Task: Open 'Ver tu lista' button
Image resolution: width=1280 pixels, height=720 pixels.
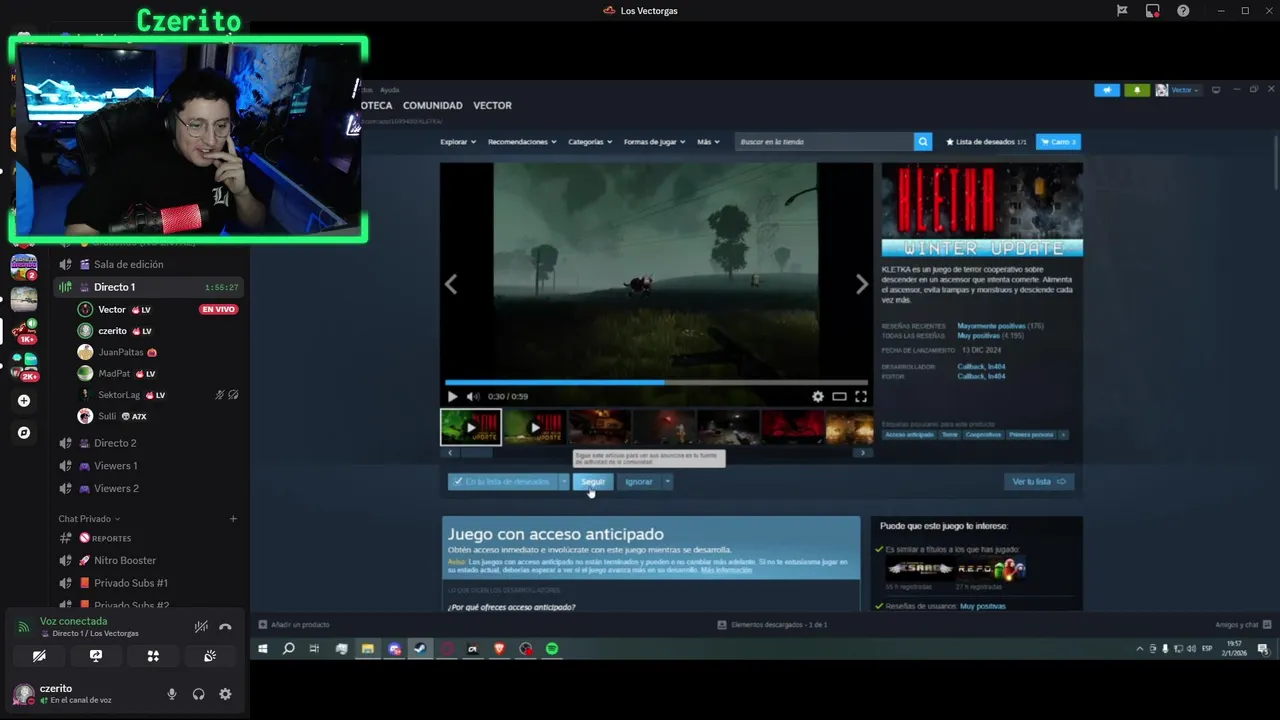Action: [x=1039, y=482]
